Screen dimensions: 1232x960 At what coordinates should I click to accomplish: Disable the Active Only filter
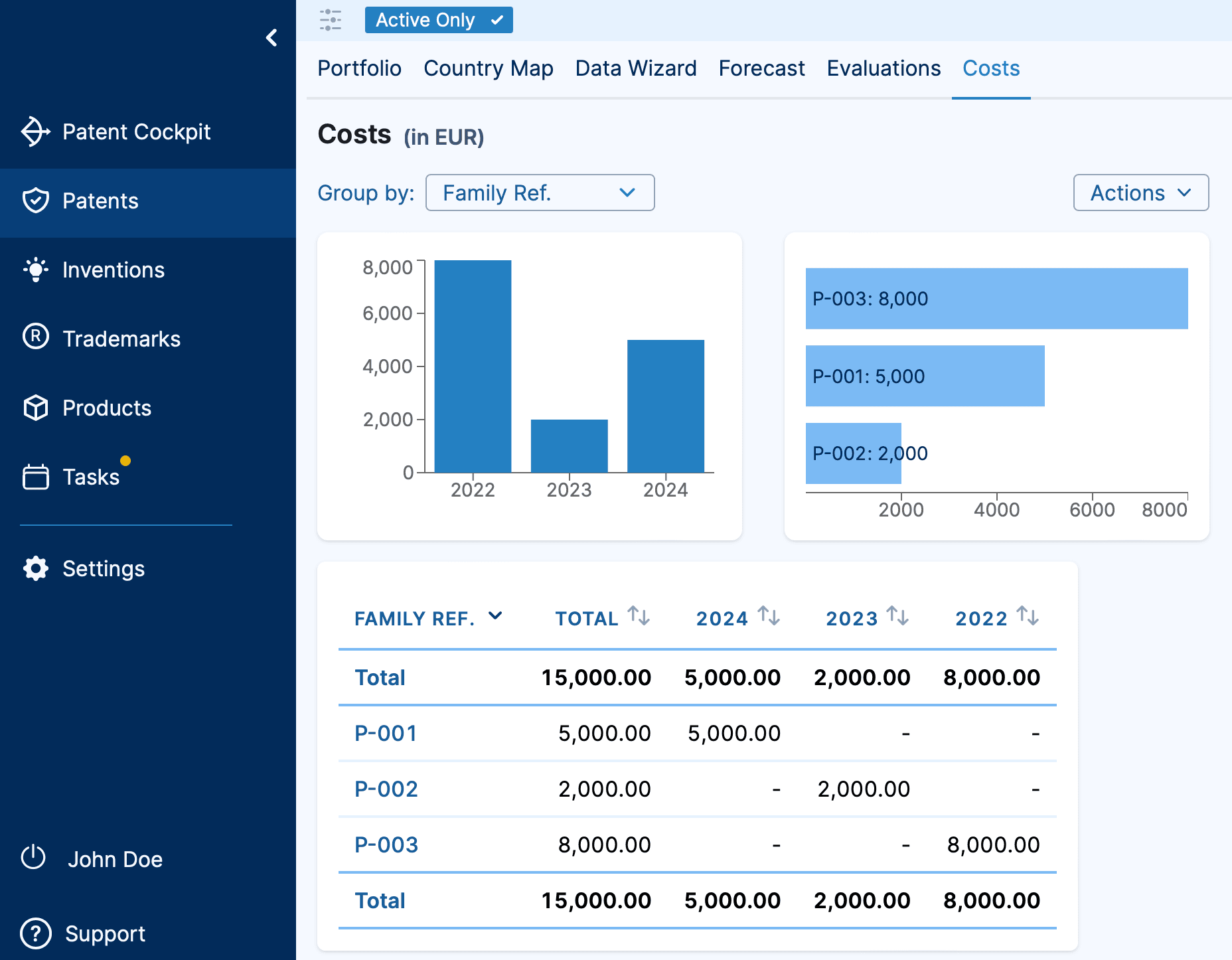pyautogui.click(x=439, y=20)
